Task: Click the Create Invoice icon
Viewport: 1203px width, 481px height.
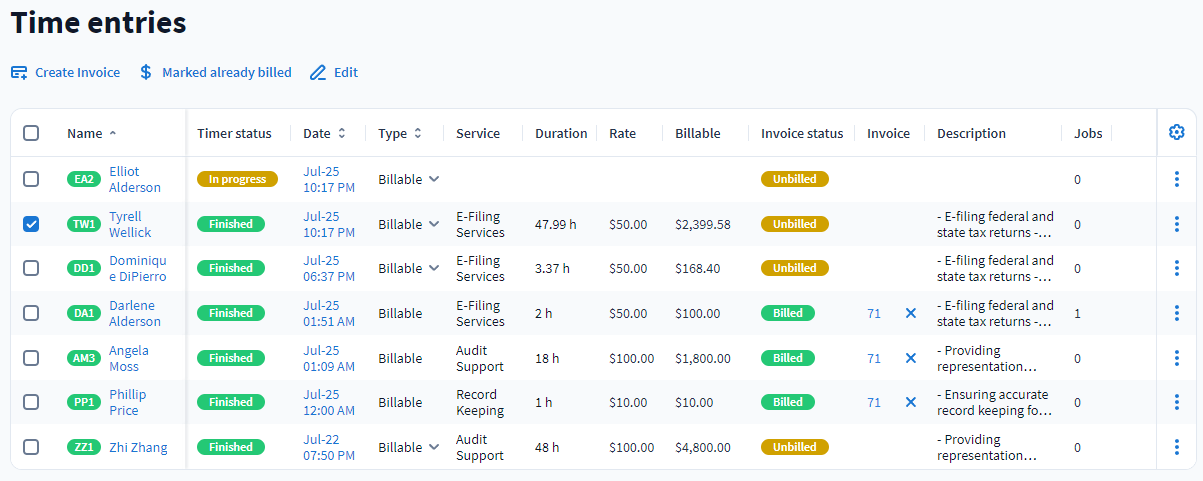Action: point(19,73)
